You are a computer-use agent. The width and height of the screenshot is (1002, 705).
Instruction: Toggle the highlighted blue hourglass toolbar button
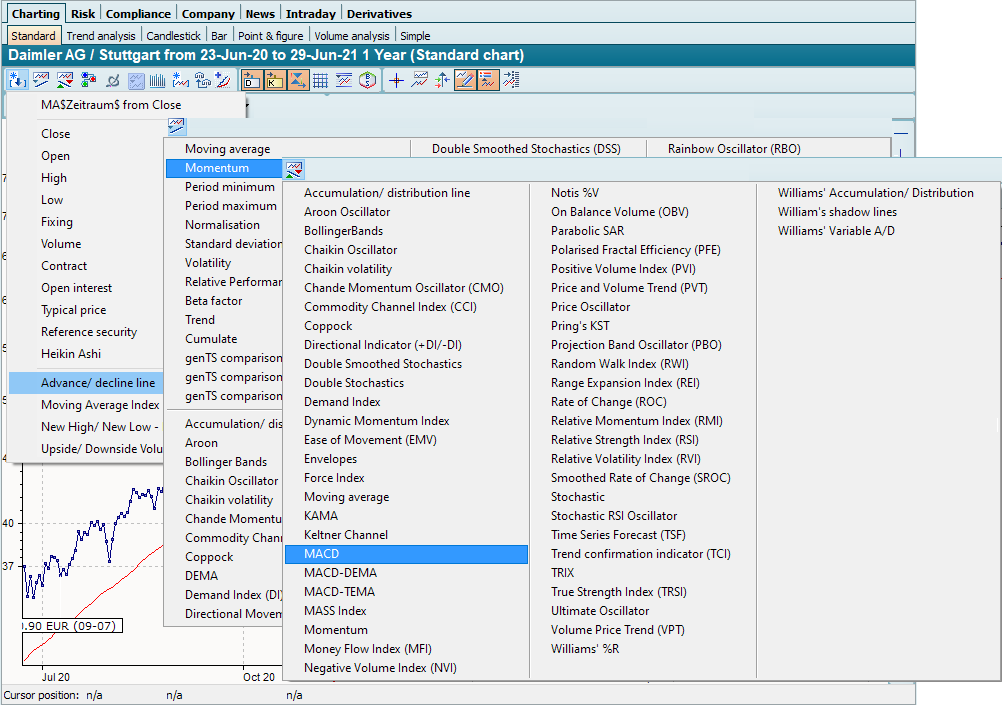297,81
